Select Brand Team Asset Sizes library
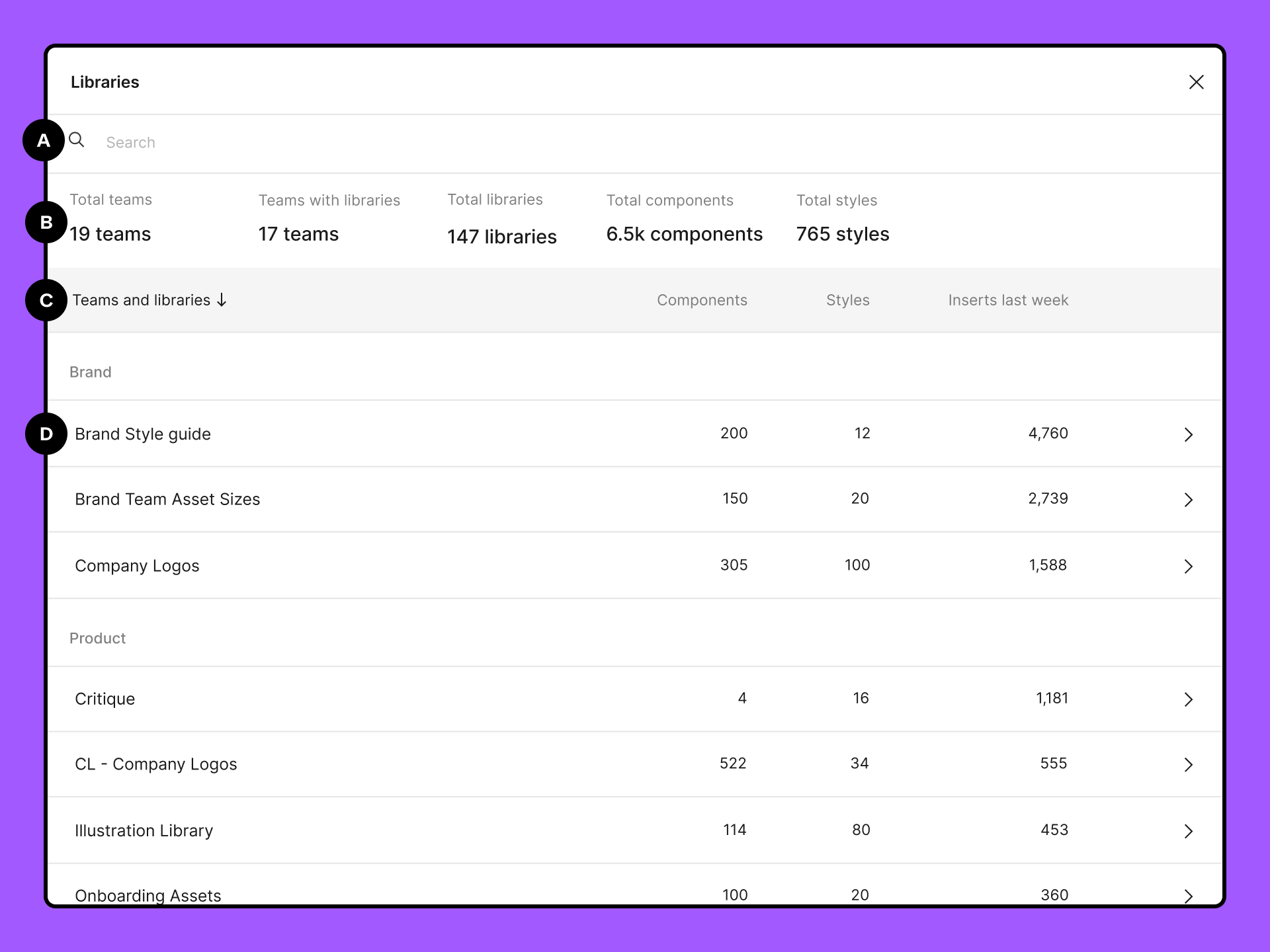 167,499
